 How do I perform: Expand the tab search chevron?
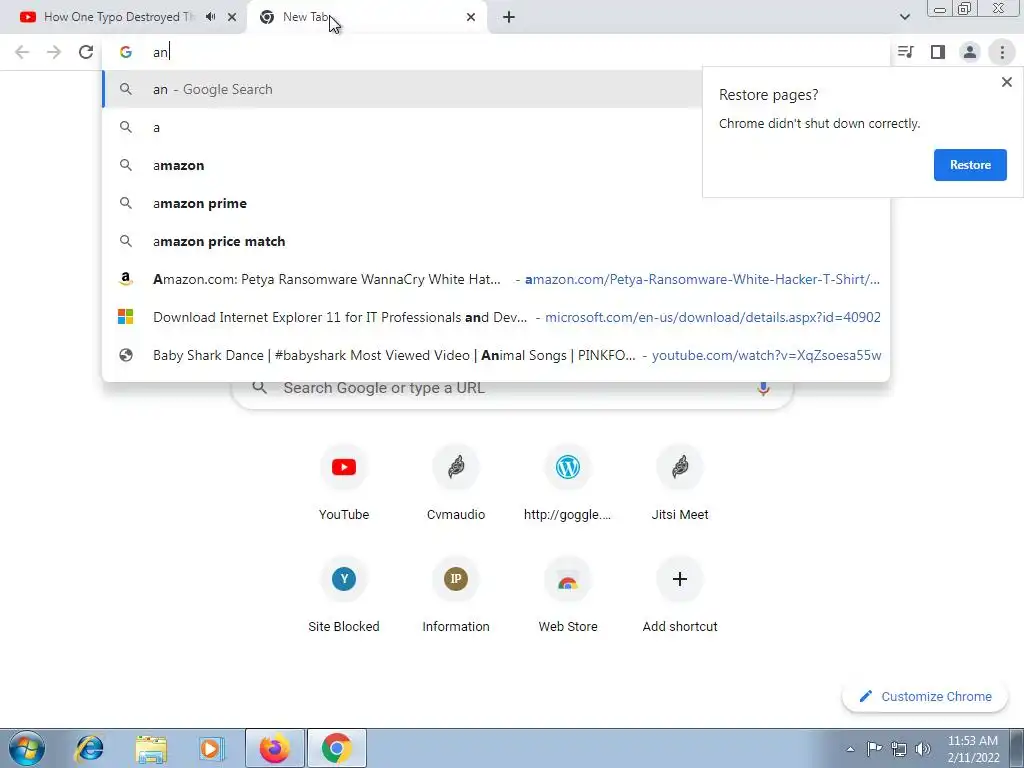[x=904, y=17]
